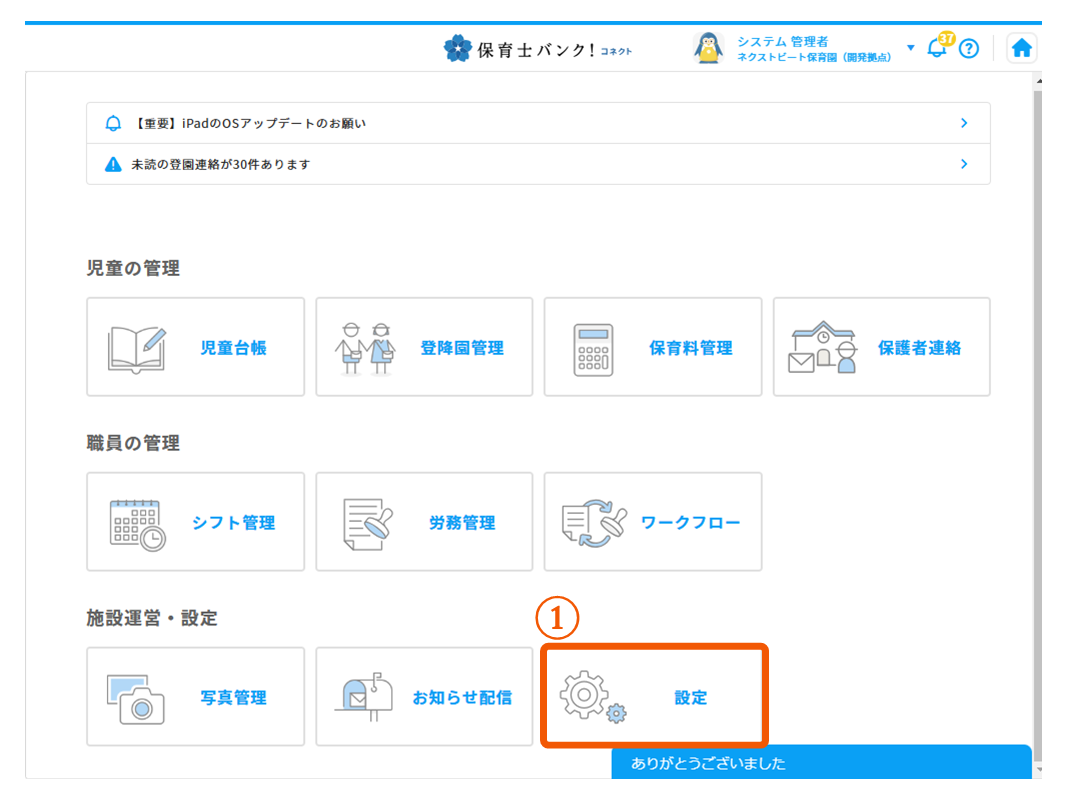Click the home icon in header
Viewport: 1067px width, 800px height.
click(1021, 48)
